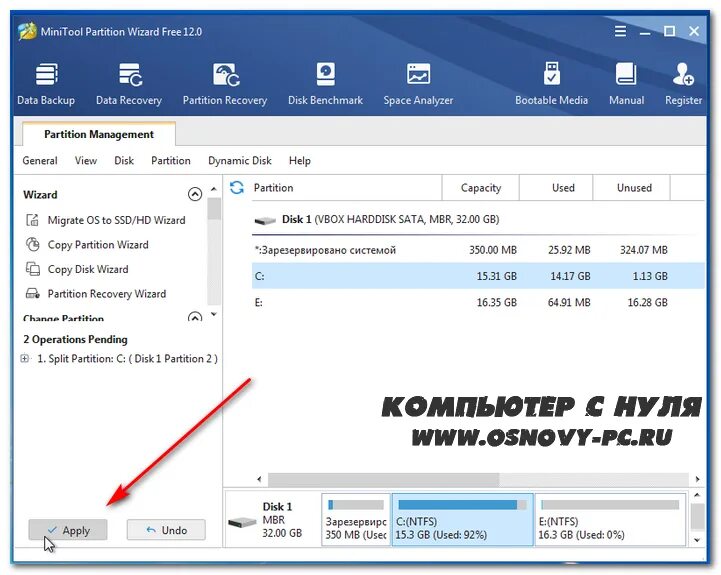
Task: Click the Partition Recovery Wizard icon
Action: tap(33, 293)
